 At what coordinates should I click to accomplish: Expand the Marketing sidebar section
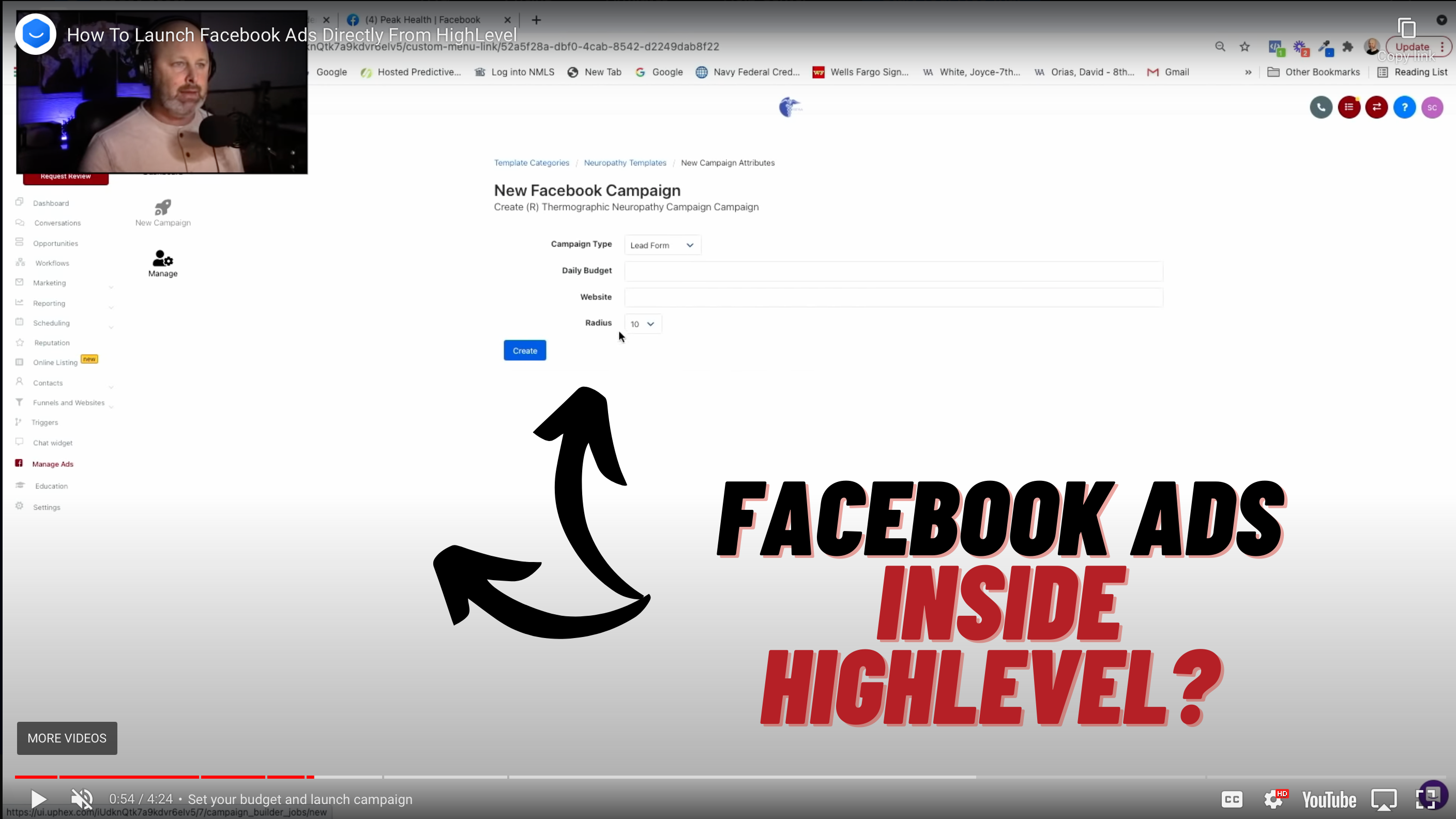pyautogui.click(x=111, y=287)
